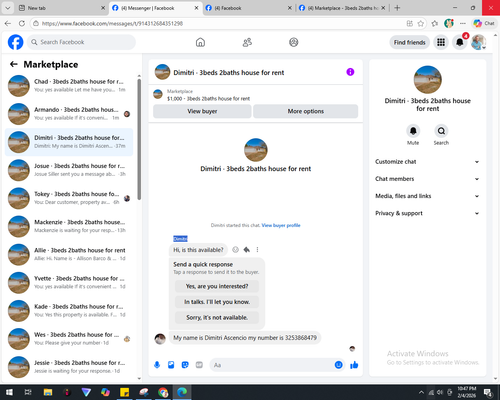Expand Customize chat section
The image size is (500, 400).
[x=427, y=162]
